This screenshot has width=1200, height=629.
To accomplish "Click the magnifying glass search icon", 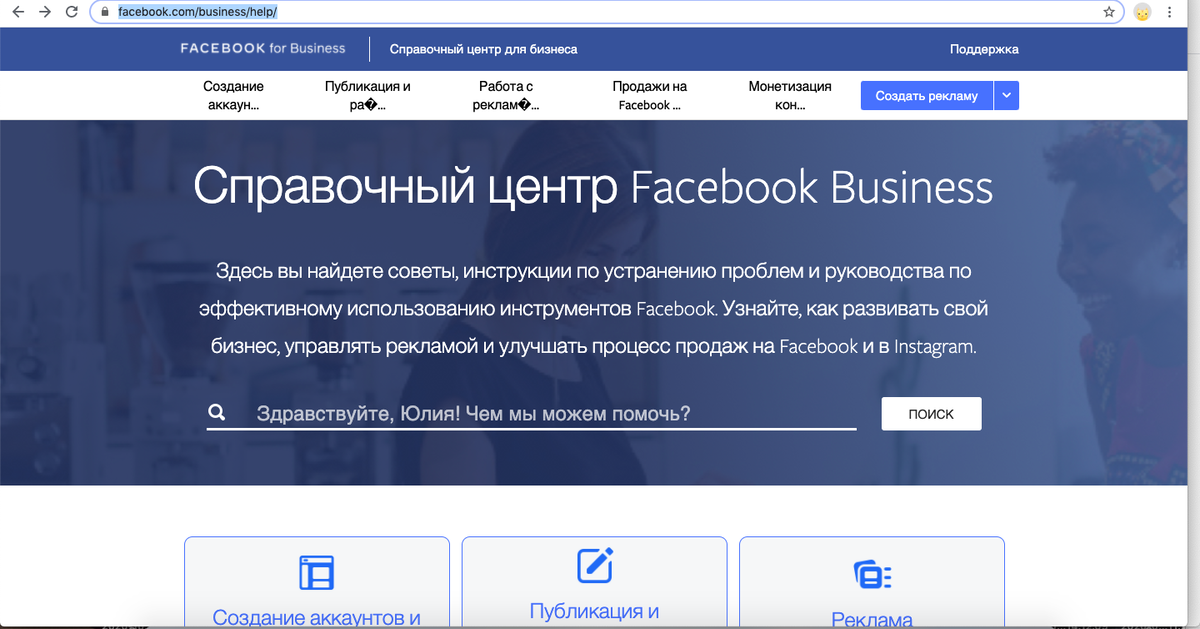I will coord(216,413).
